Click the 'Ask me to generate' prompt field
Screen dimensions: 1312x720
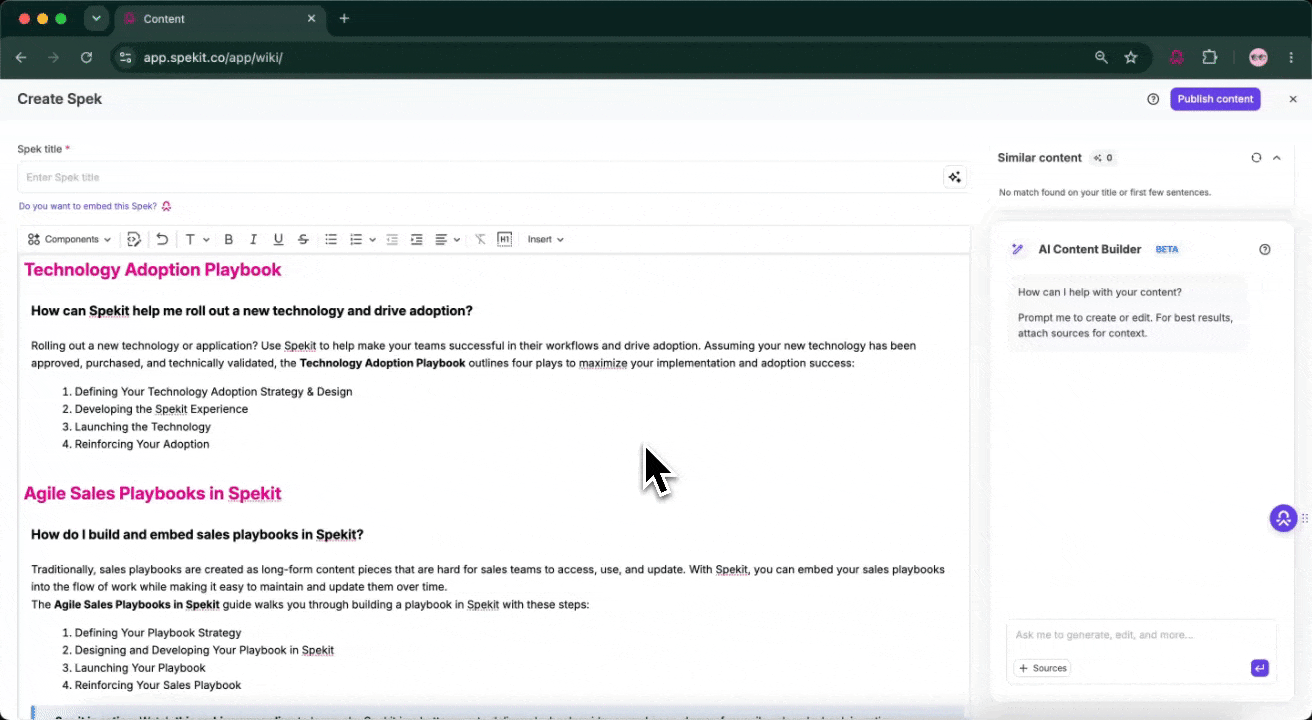coord(1141,635)
